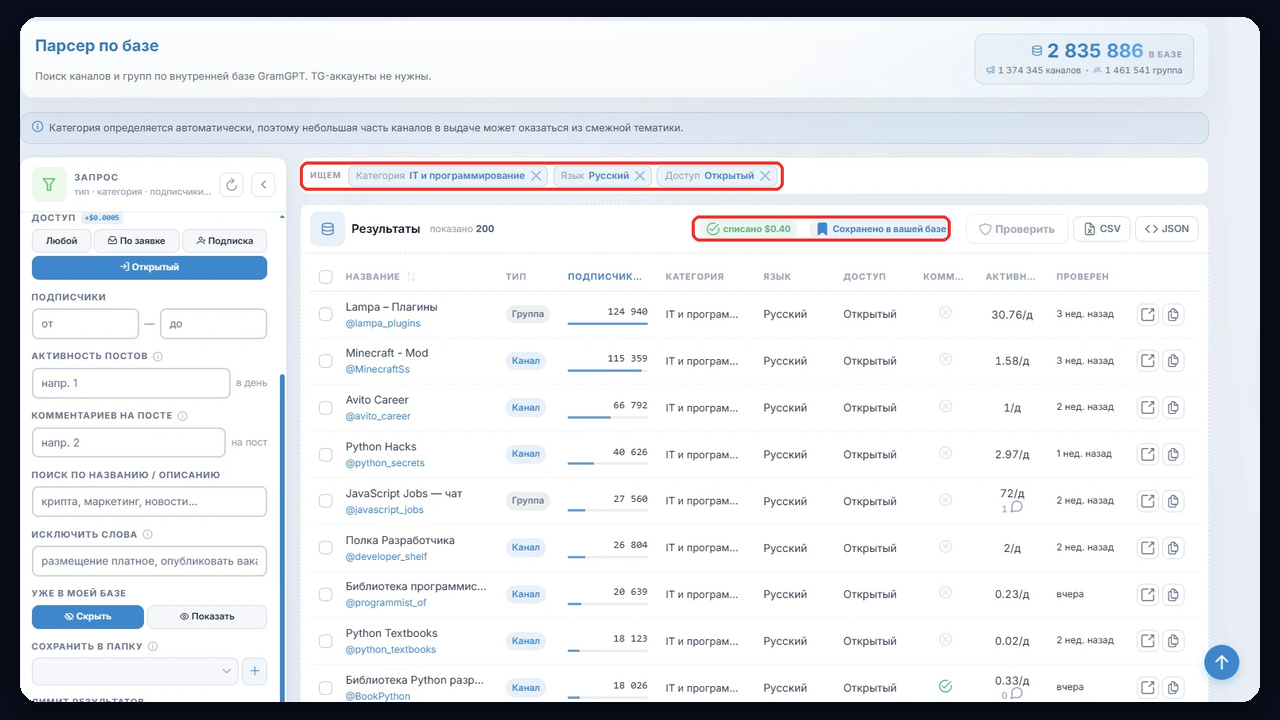Export results as CSV

(1101, 229)
